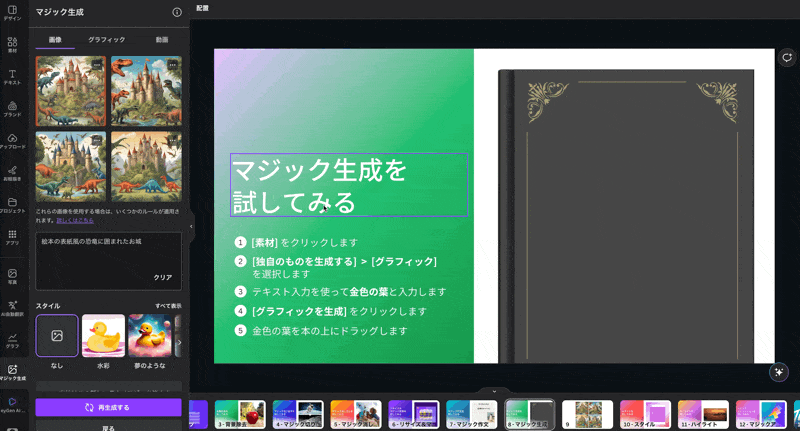This screenshot has height=431, width=800.
Task: Open the プロジェクト (Projects) sidebar panel
Action: click(x=12, y=204)
